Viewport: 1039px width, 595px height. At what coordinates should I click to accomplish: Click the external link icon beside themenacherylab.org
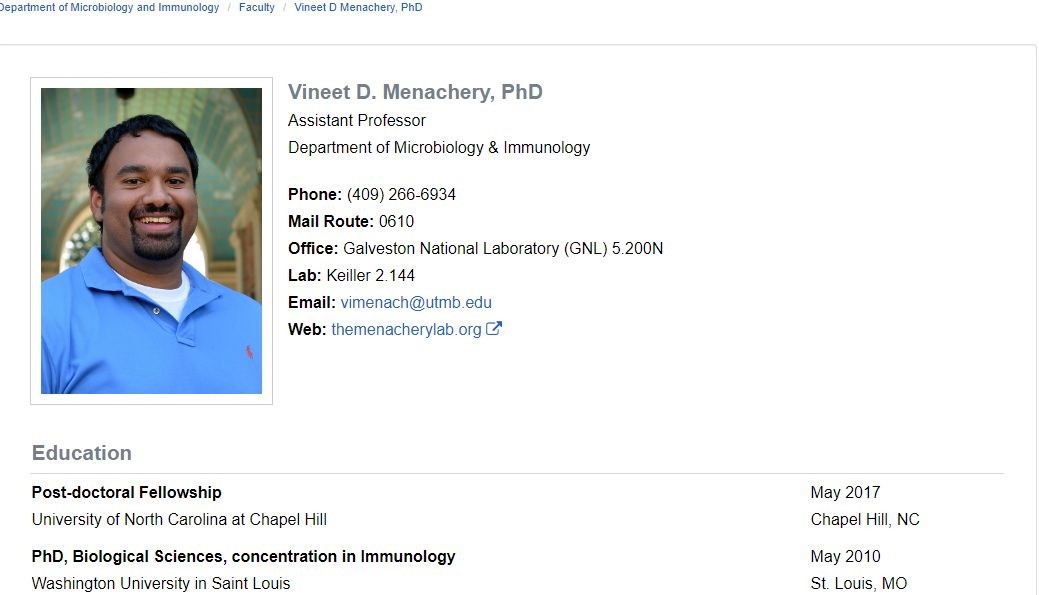(494, 329)
